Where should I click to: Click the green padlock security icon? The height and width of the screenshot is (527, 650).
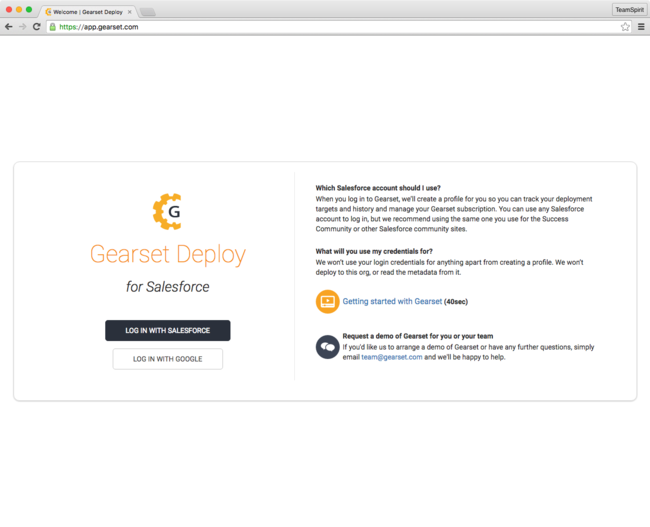(53, 27)
